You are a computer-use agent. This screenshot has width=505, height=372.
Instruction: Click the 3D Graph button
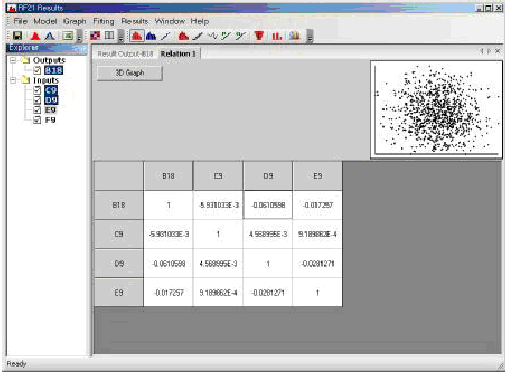click(x=130, y=73)
